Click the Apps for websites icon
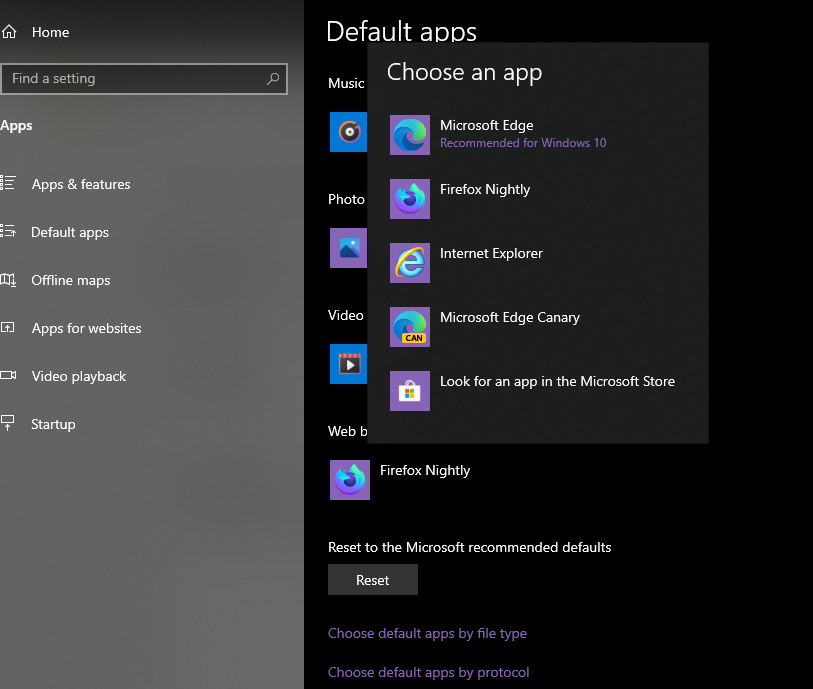The width and height of the screenshot is (813, 689). [8, 327]
